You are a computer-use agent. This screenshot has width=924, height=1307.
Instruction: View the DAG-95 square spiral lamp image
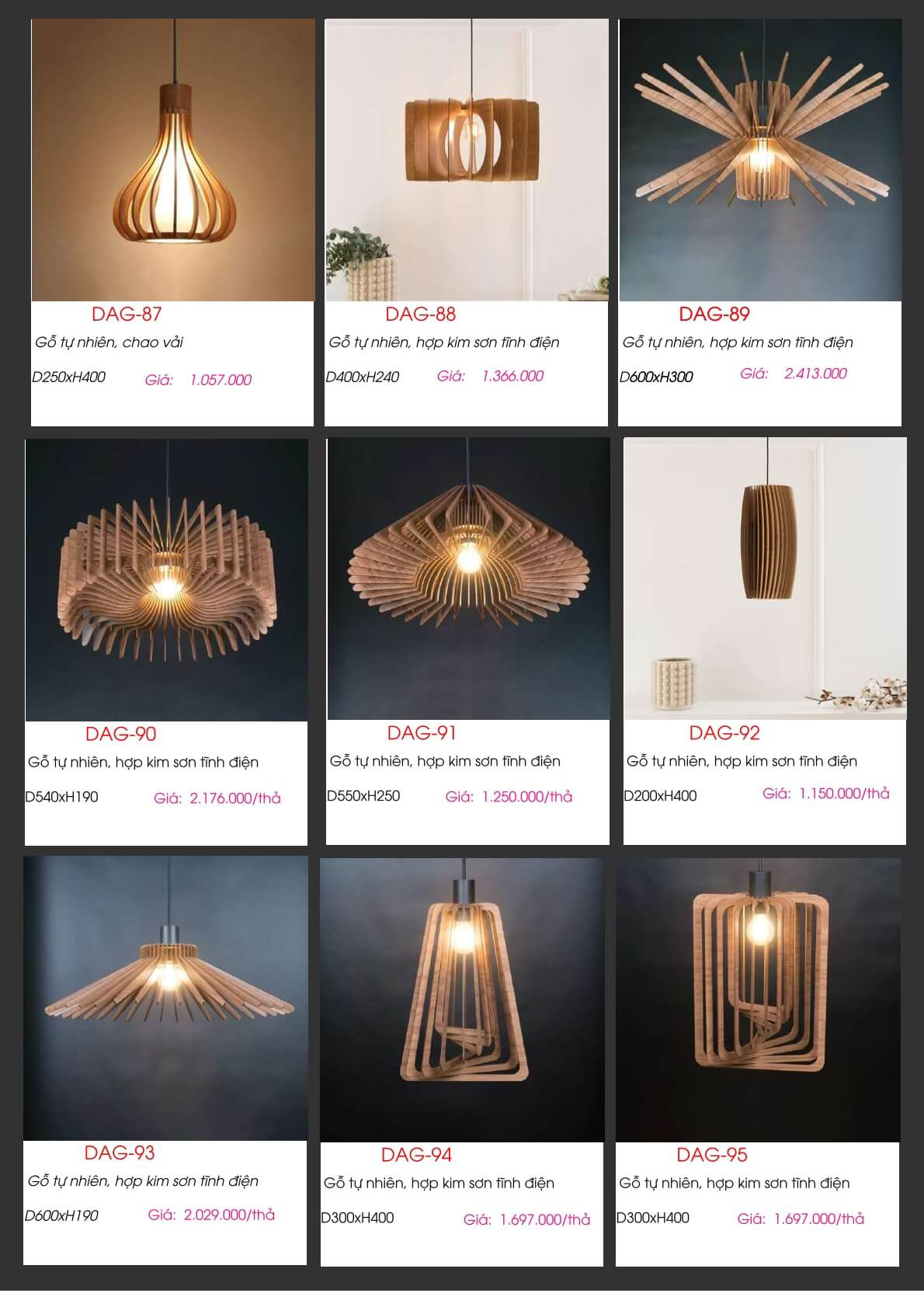click(758, 1000)
